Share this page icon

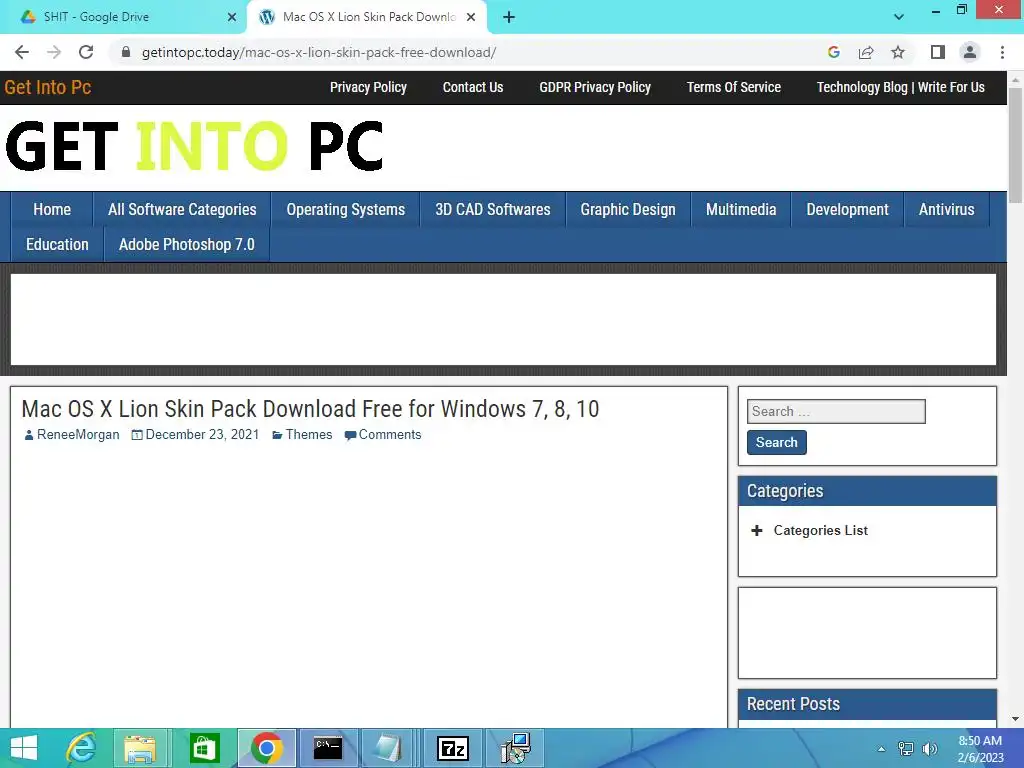click(x=866, y=52)
